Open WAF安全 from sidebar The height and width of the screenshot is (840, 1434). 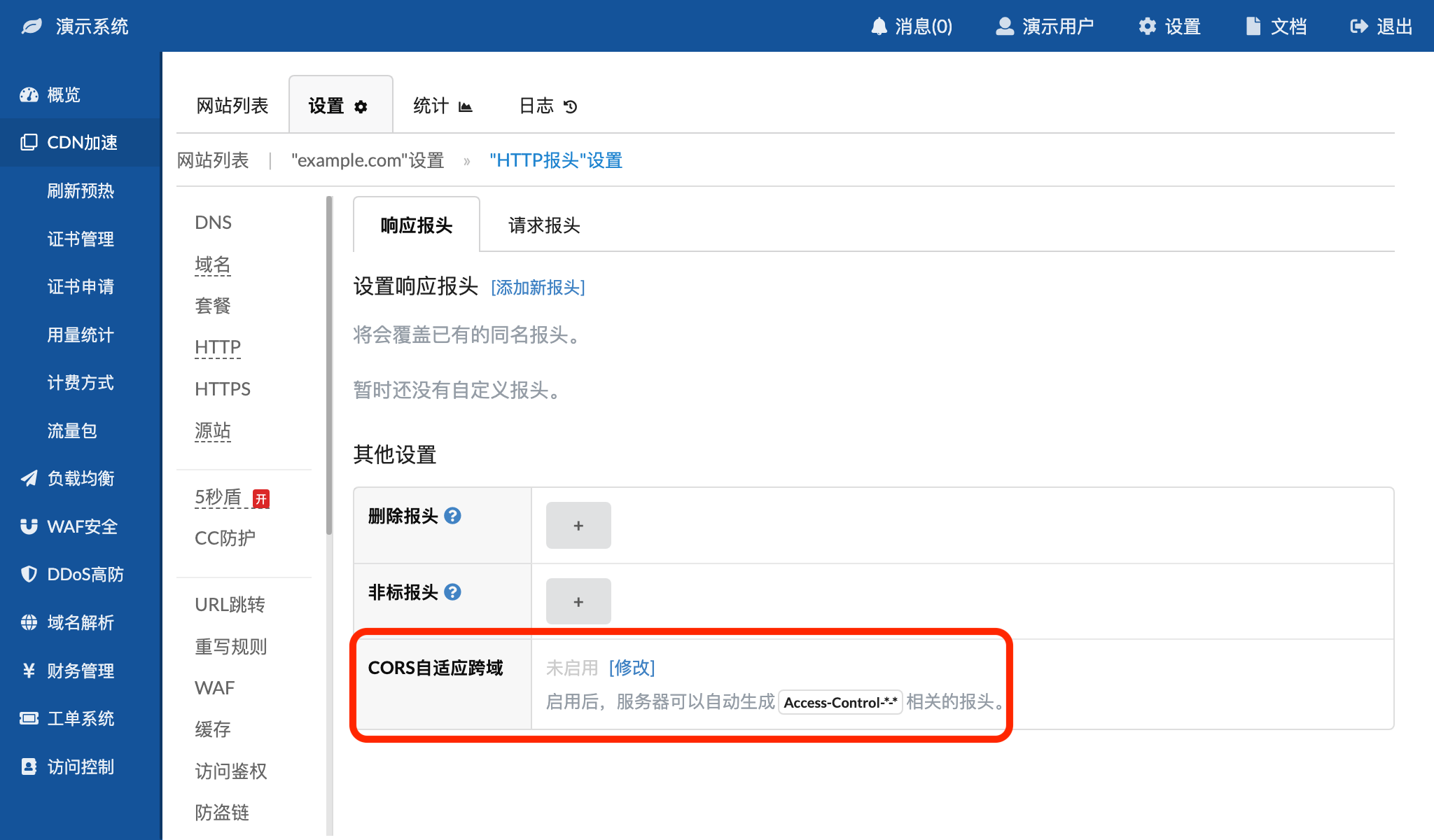(81, 526)
